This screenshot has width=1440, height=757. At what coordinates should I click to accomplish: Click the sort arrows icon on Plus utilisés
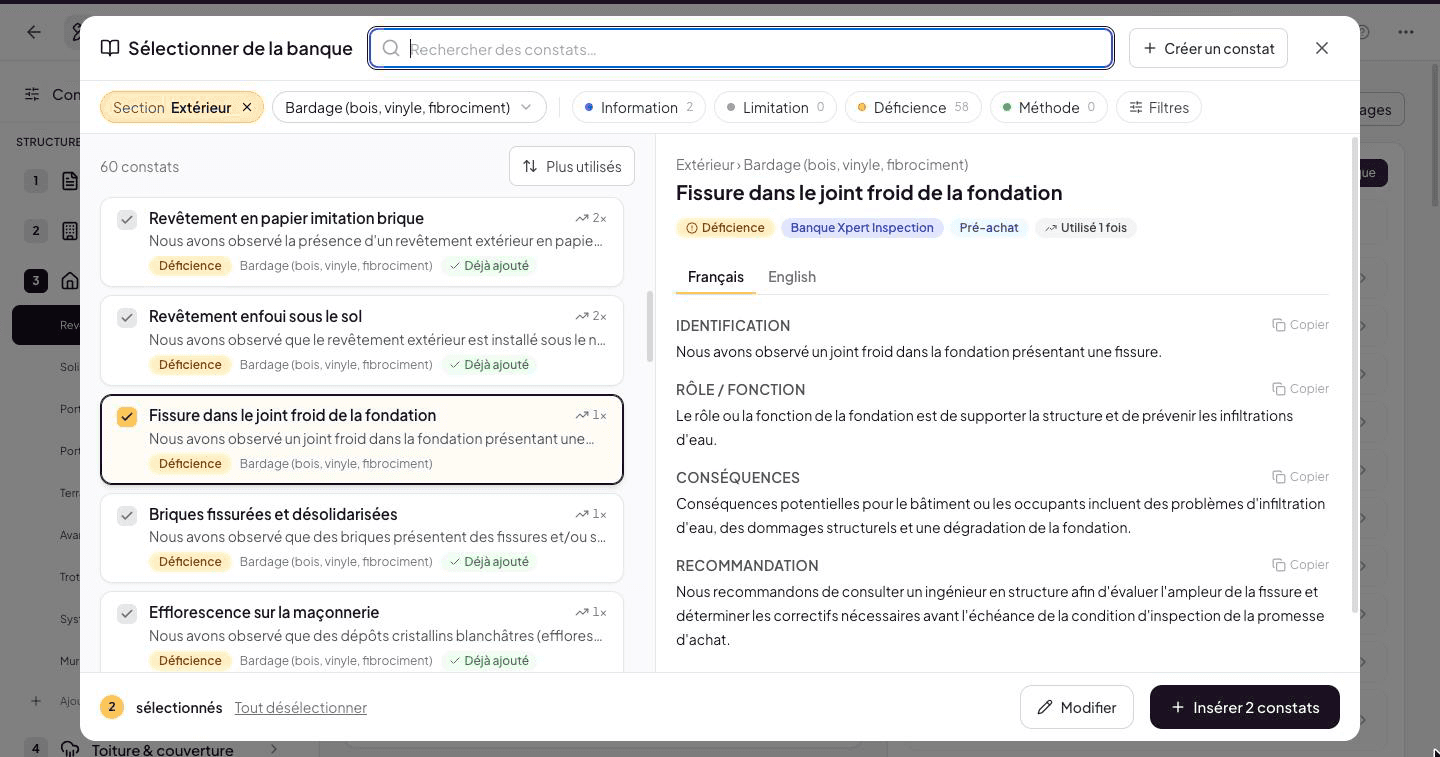[x=530, y=166]
